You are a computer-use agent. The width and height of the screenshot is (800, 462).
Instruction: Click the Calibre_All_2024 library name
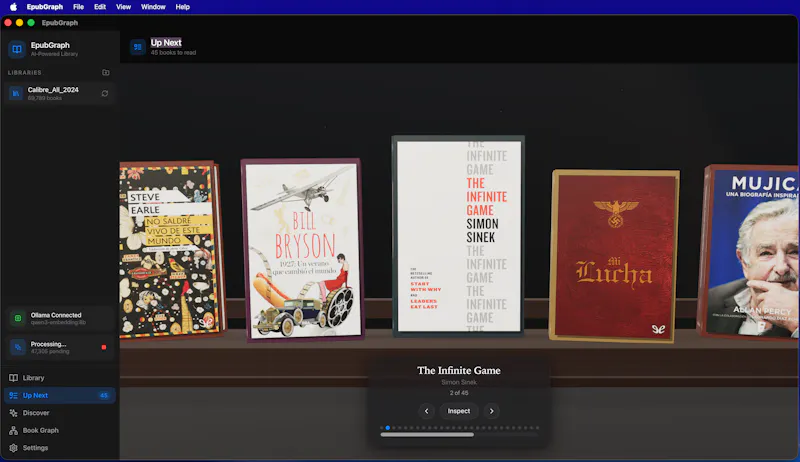[x=53, y=90]
